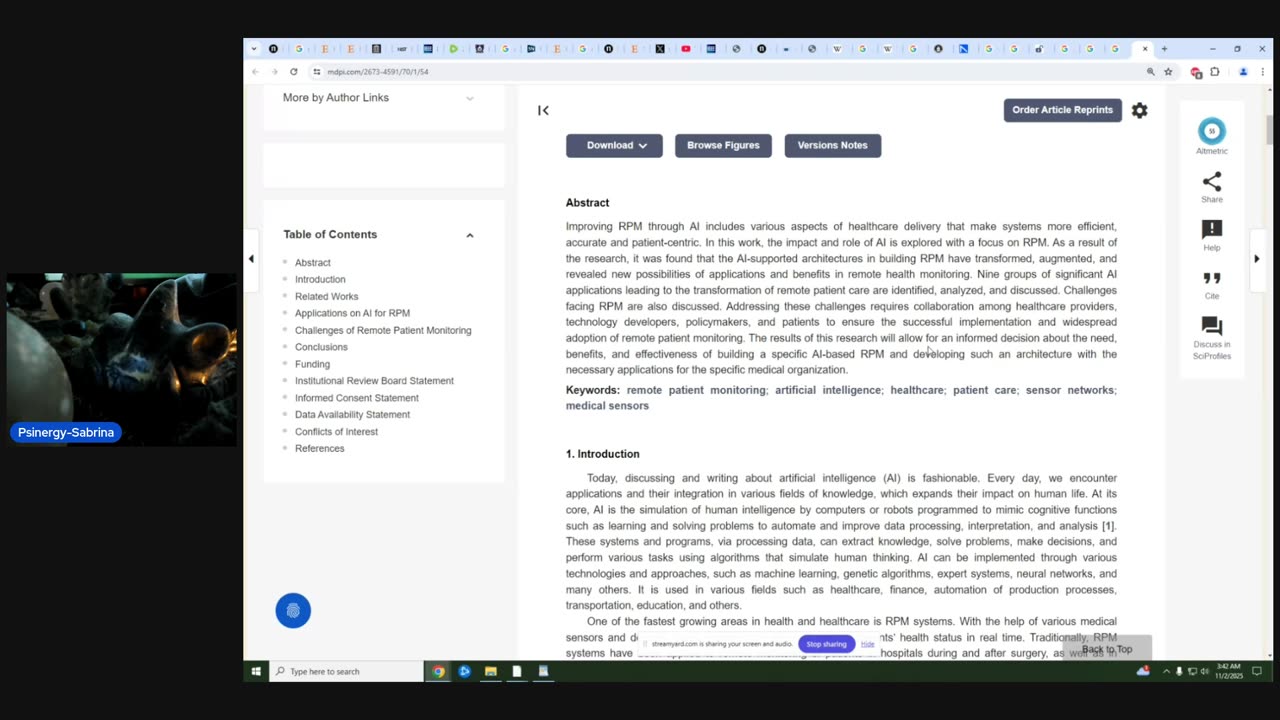Click the taskbar search box
Screen dimensions: 1280x720
coord(346,671)
